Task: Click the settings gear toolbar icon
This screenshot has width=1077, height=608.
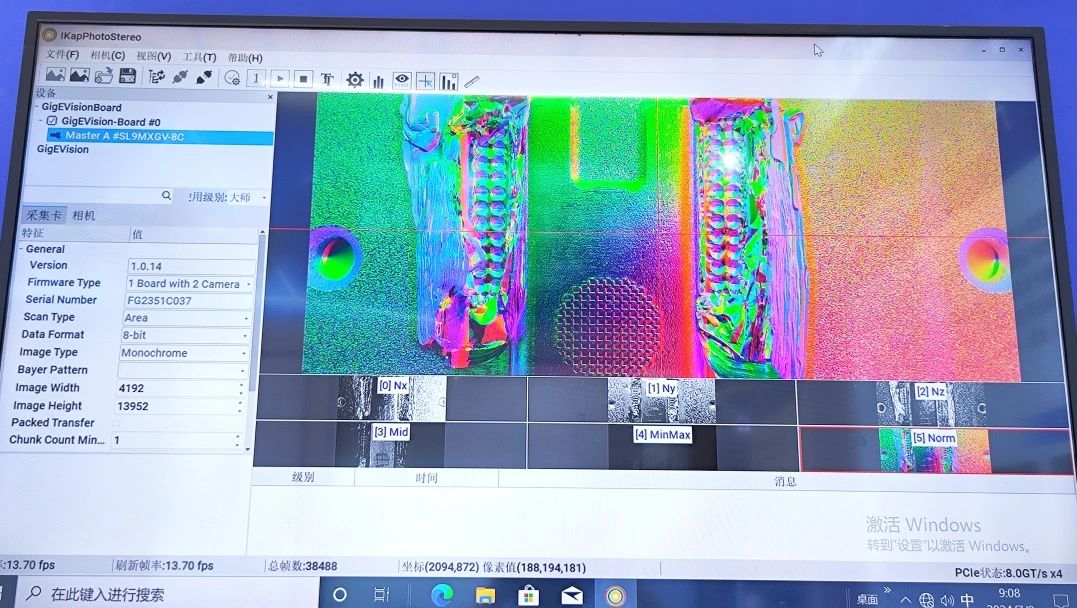Action: coord(354,79)
